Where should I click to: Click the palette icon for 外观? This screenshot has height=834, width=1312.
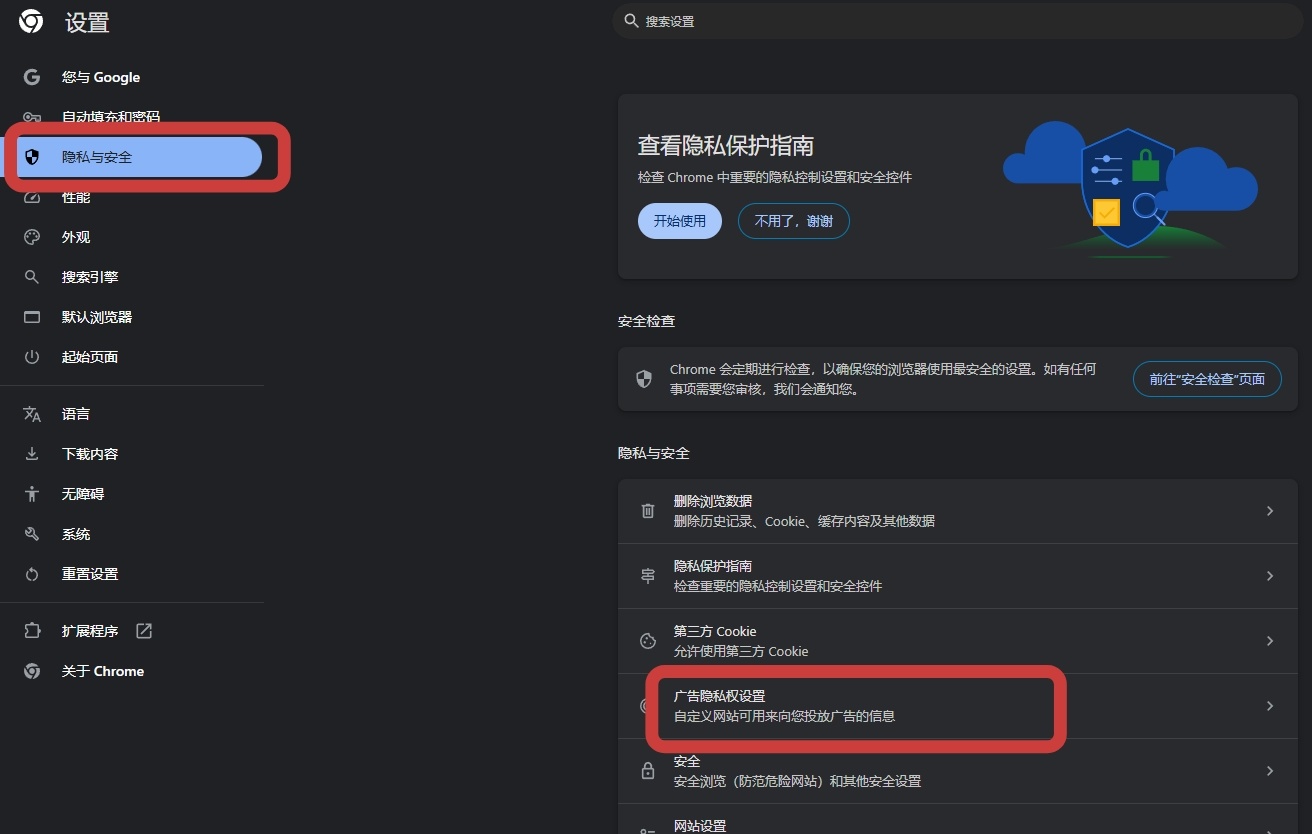click(32, 237)
